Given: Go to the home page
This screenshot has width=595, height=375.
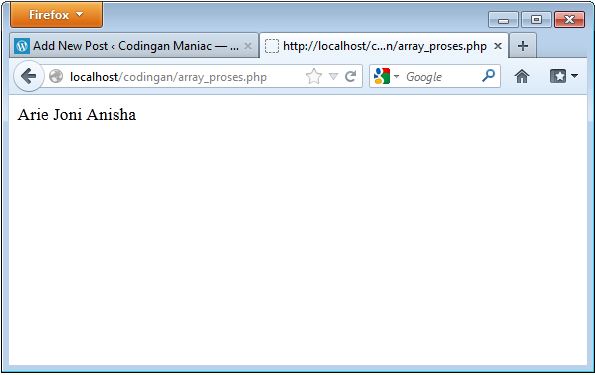Looking at the screenshot, I should coord(522,76).
